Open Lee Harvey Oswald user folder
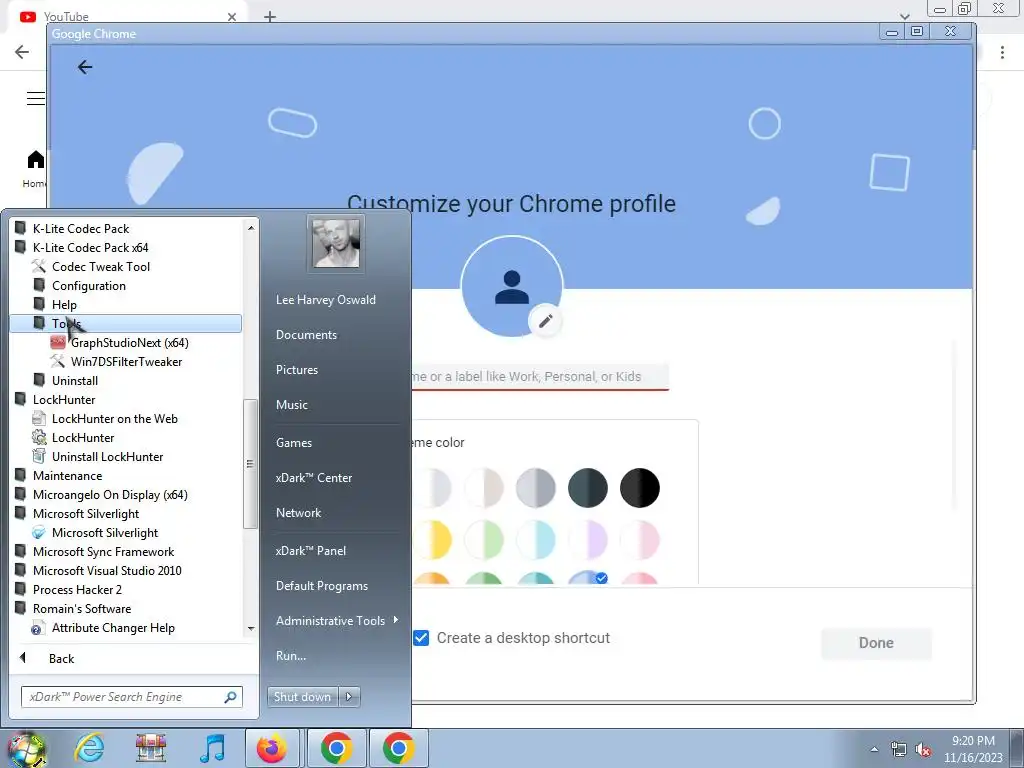 coord(325,300)
